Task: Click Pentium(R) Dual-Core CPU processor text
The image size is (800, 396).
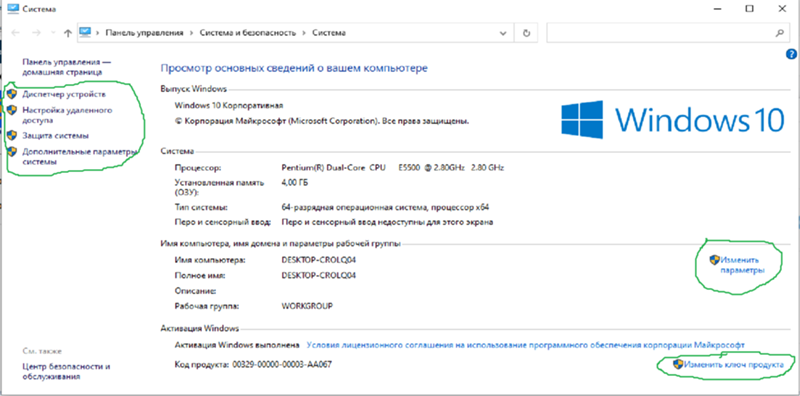Action: click(x=392, y=167)
